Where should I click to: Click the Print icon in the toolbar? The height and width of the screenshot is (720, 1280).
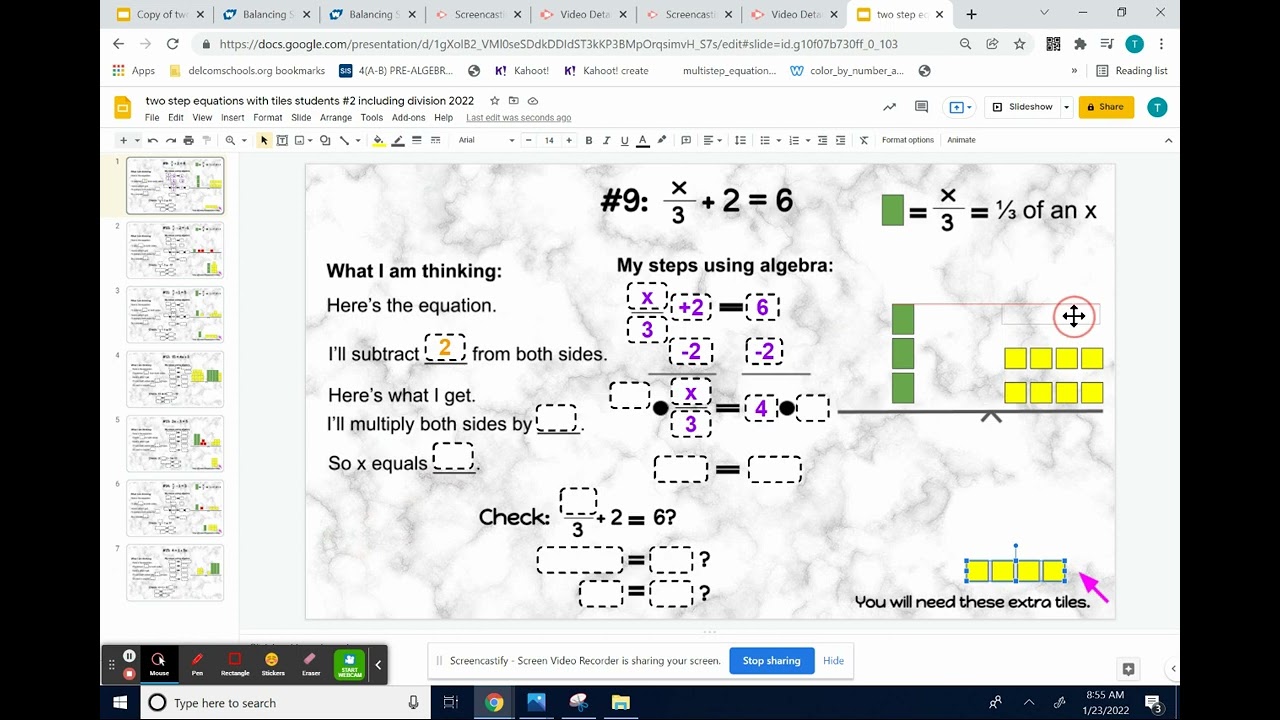click(188, 140)
